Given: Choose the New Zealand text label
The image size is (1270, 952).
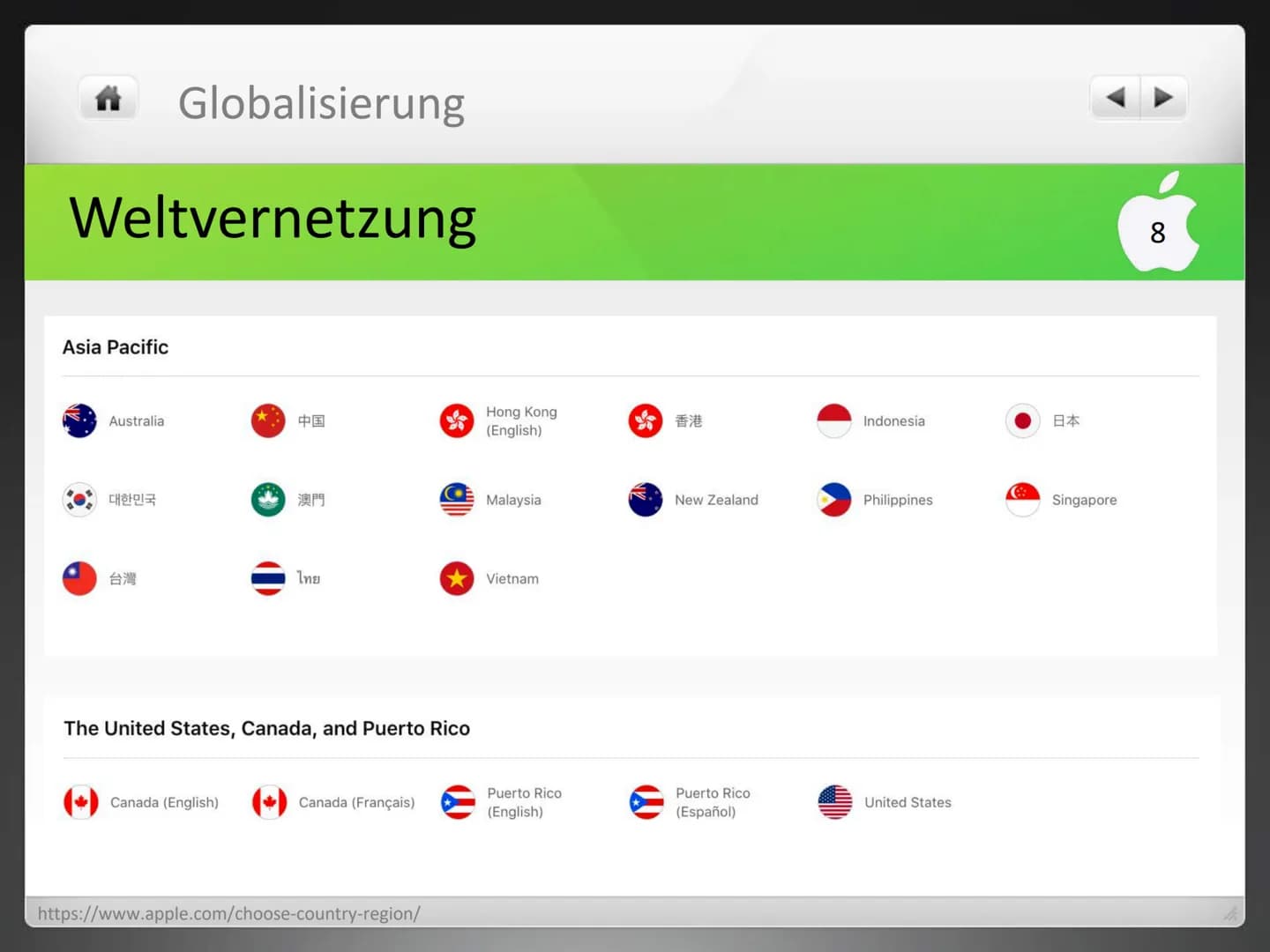Looking at the screenshot, I should coord(716,500).
